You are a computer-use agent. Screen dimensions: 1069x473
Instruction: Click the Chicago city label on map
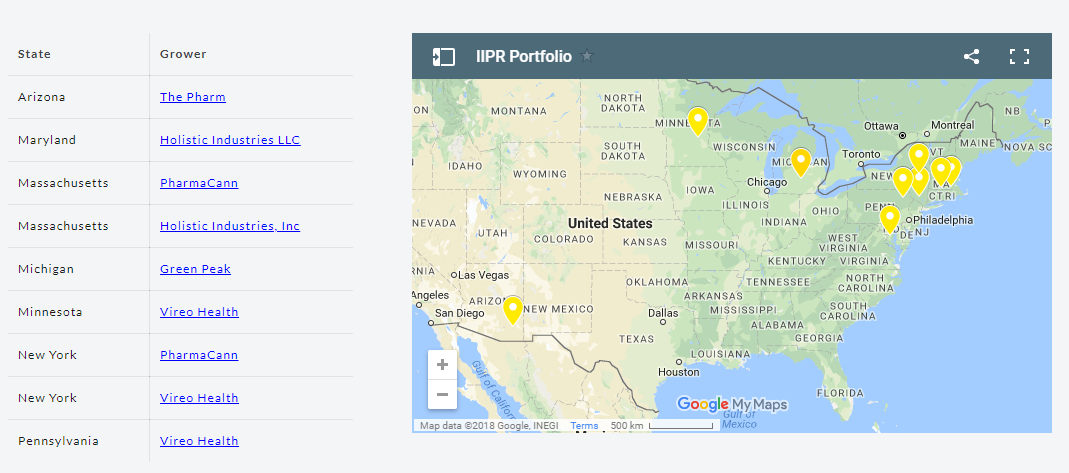(x=767, y=182)
